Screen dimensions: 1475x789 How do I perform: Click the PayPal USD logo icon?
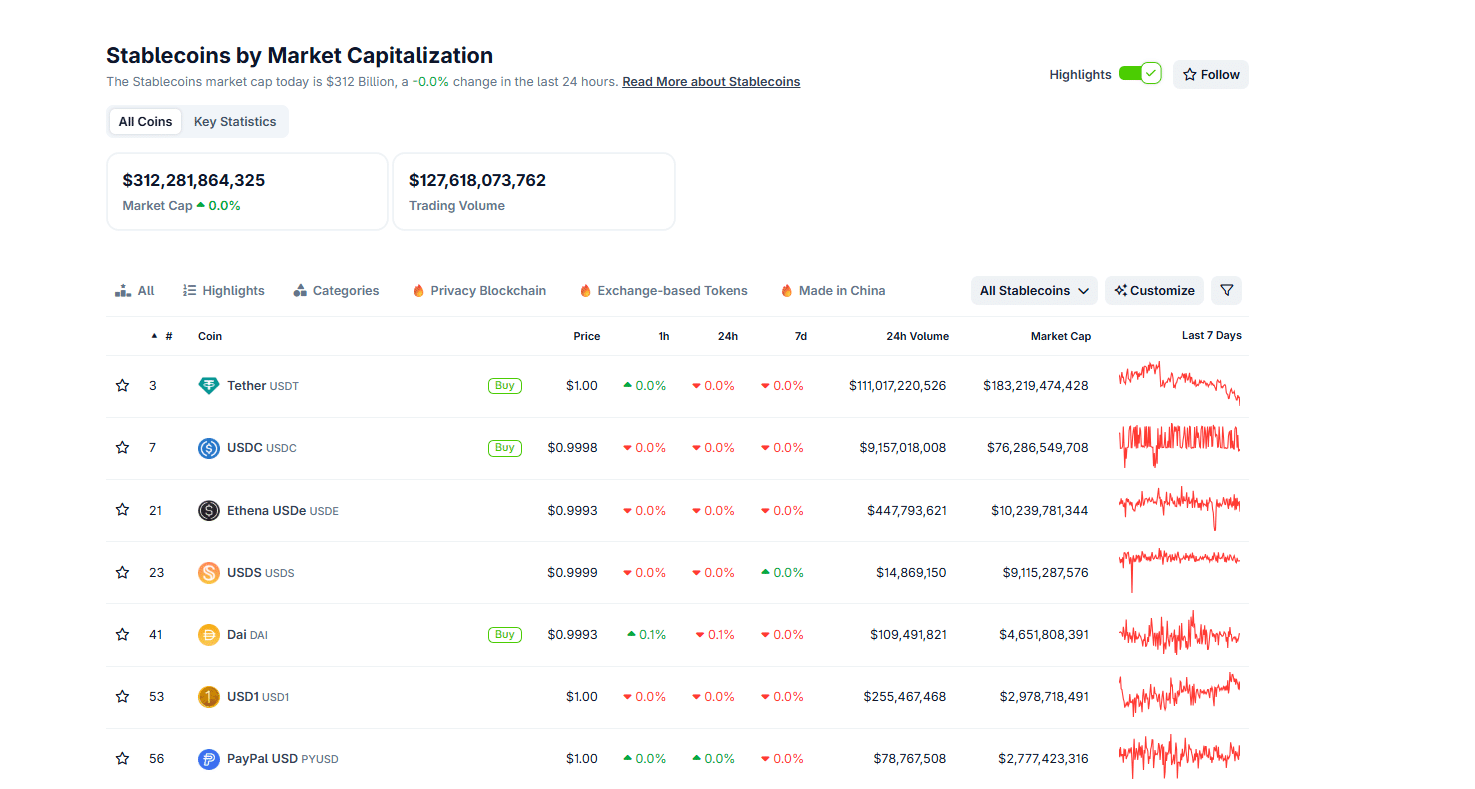point(208,759)
